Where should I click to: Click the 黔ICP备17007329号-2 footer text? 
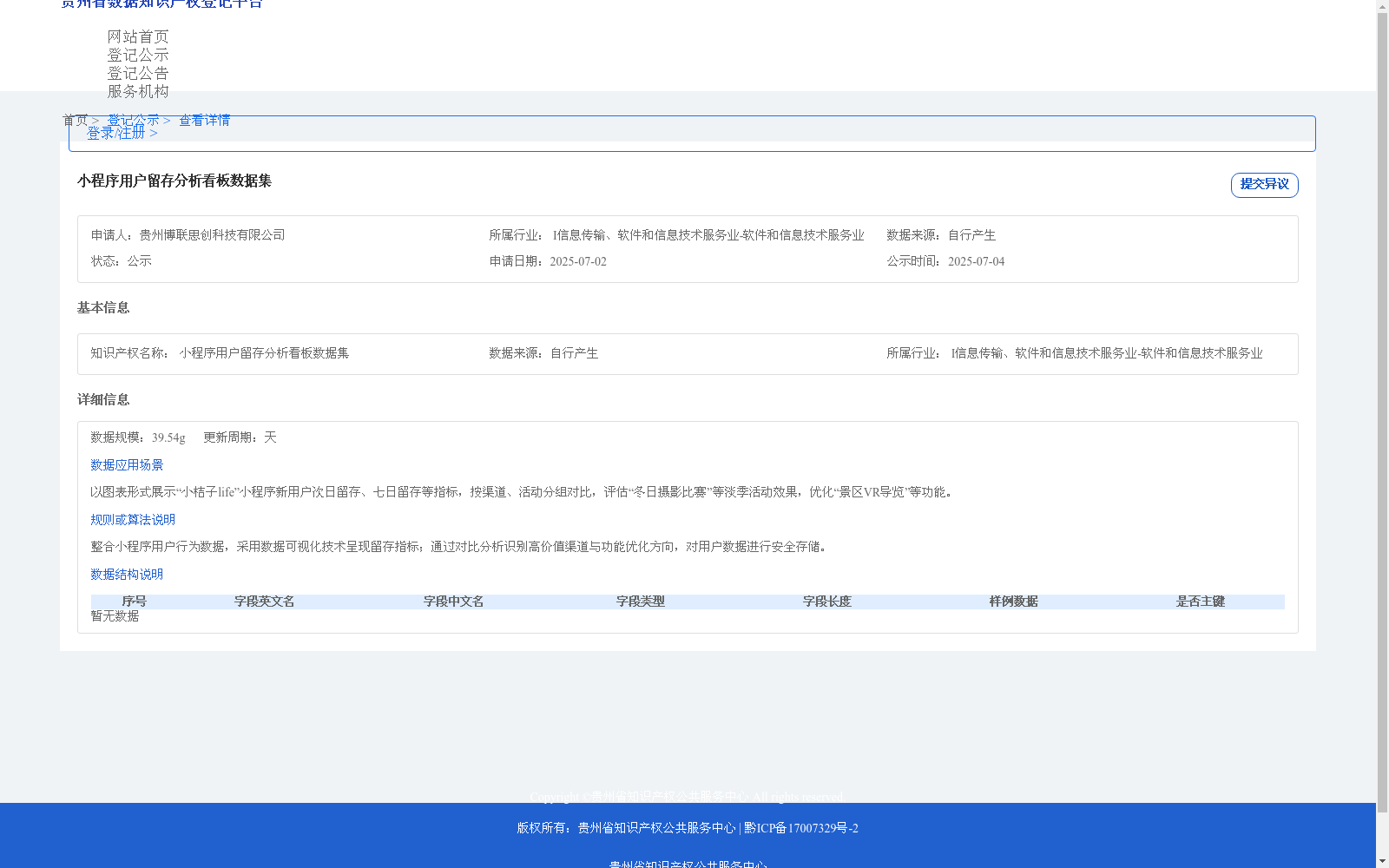(801, 828)
